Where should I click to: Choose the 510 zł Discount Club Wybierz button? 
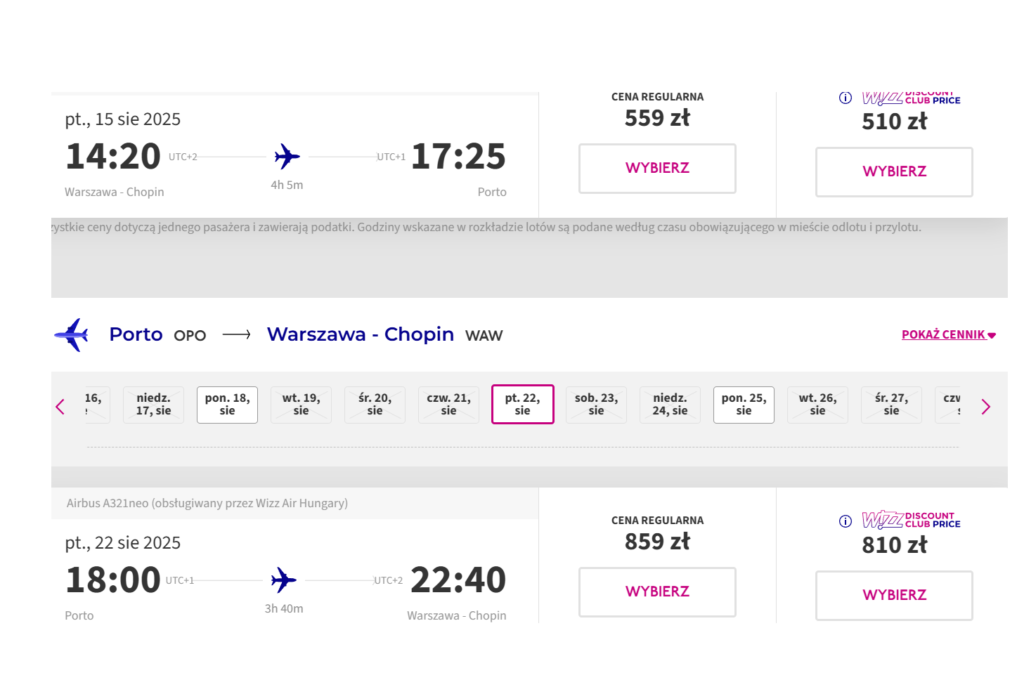tap(894, 172)
